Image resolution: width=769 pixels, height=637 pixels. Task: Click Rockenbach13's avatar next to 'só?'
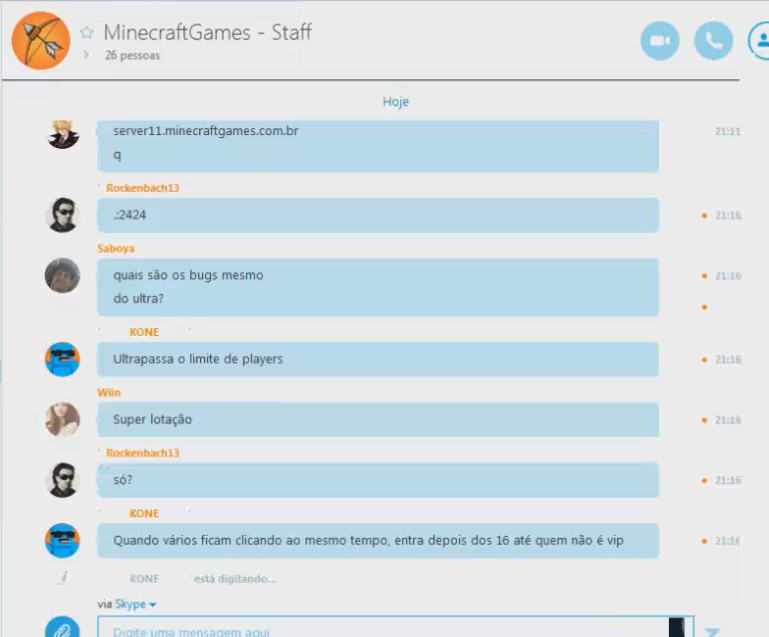pos(62,480)
